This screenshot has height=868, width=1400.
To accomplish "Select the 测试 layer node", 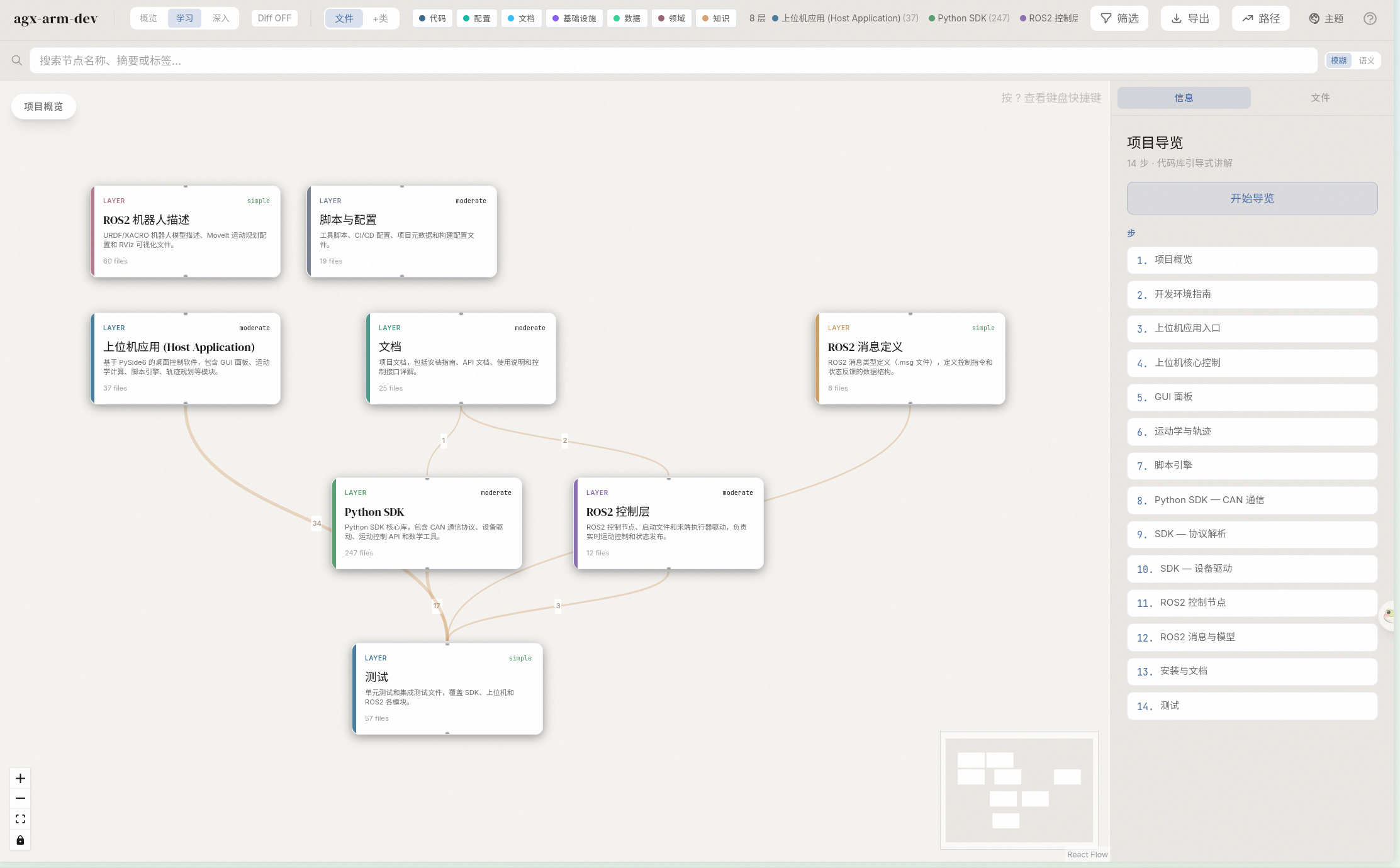I will coord(447,689).
